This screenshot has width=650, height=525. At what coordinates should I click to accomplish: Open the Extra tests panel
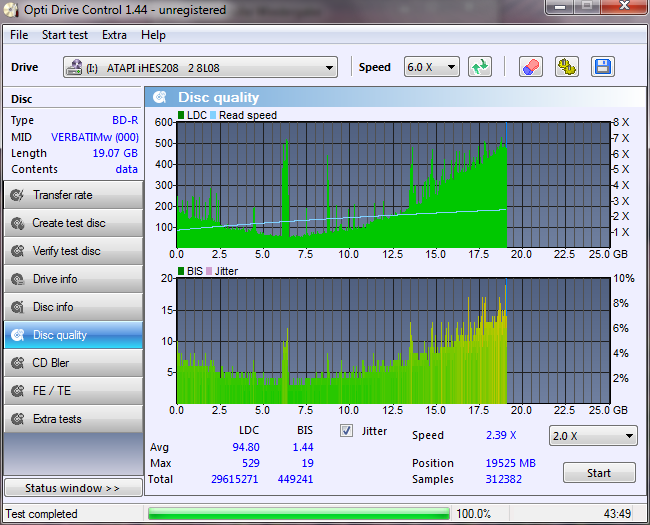[73, 419]
